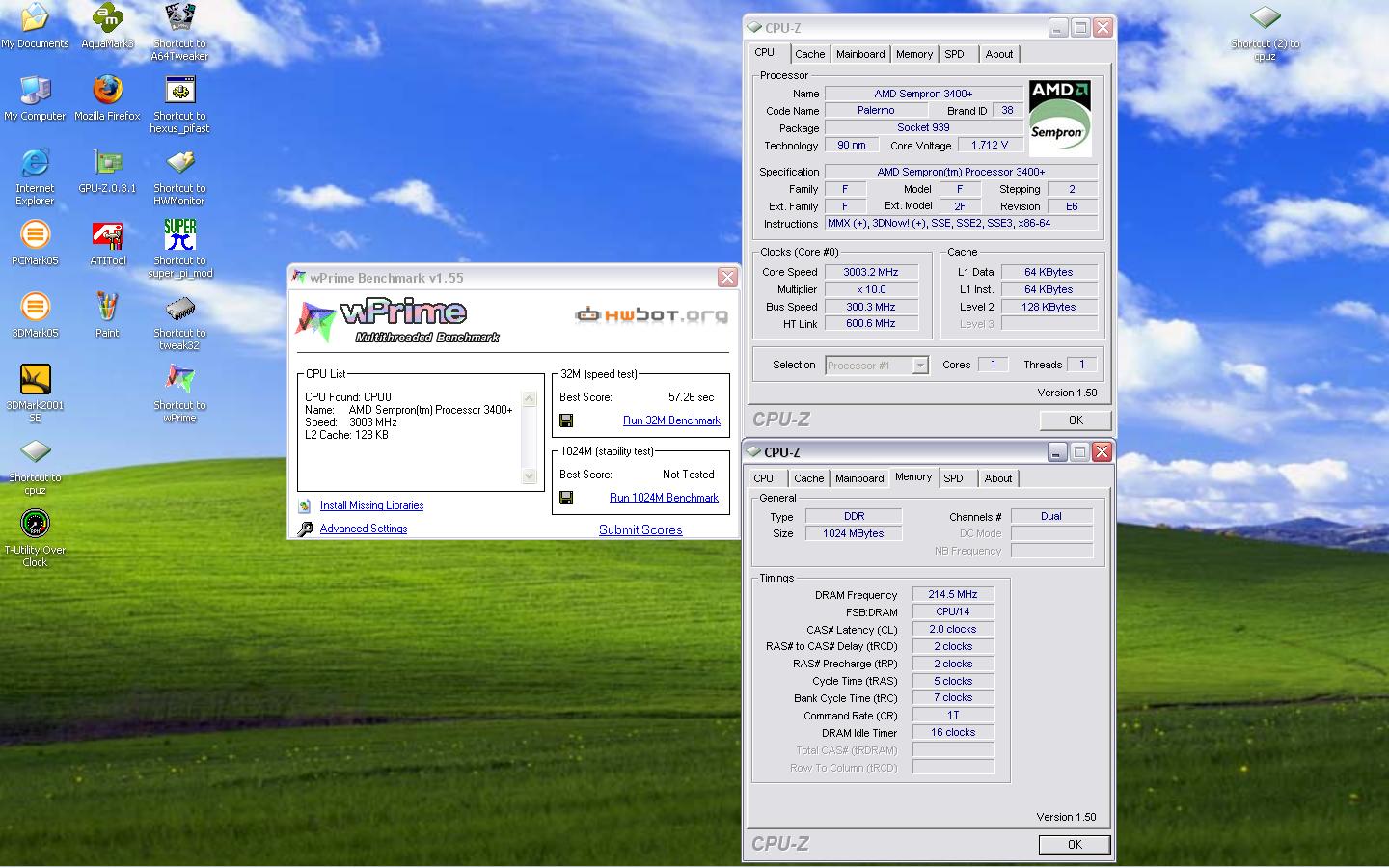1389x868 pixels.
Task: Switch to CPU tab in lower CPU-Z
Action: click(x=764, y=478)
